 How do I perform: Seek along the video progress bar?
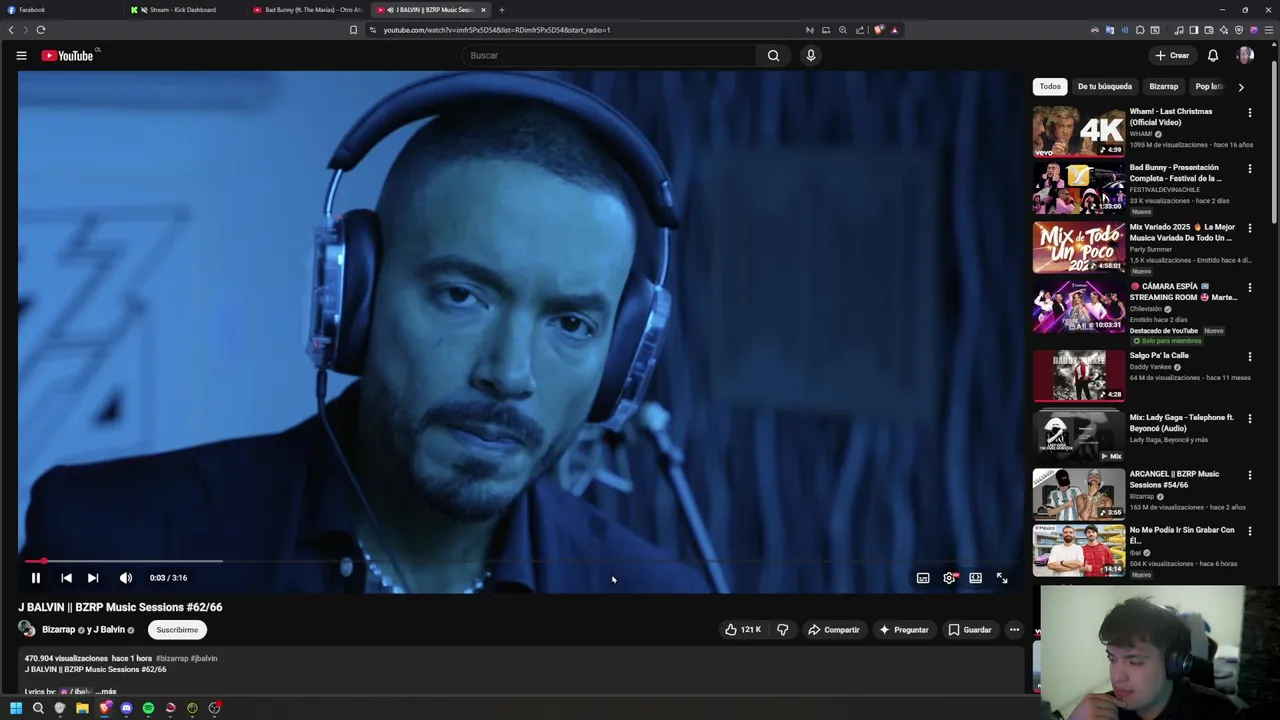click(520, 562)
